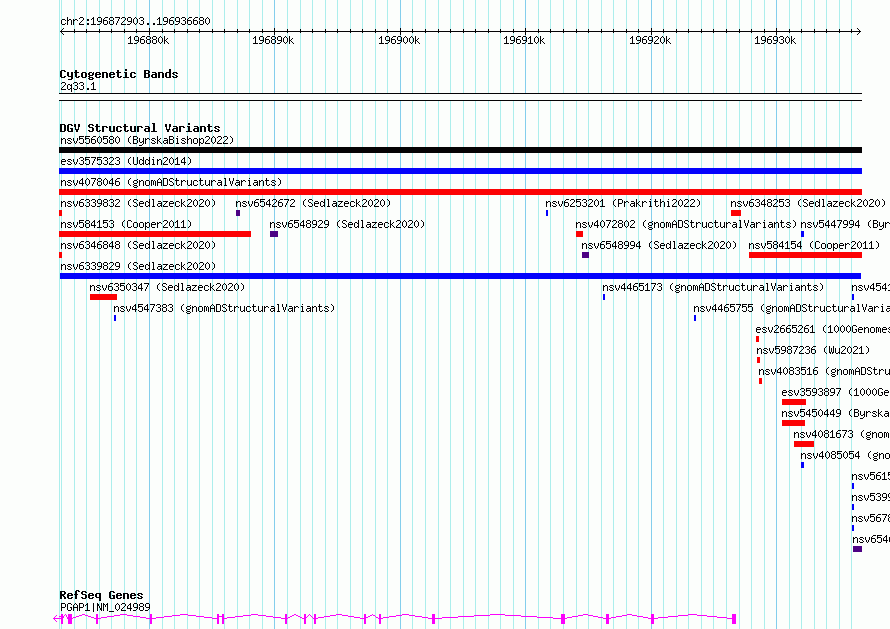Screen dimensions: 890x629
Task: Open esv3575323 (Uddin2014) label
Action: coord(126,161)
